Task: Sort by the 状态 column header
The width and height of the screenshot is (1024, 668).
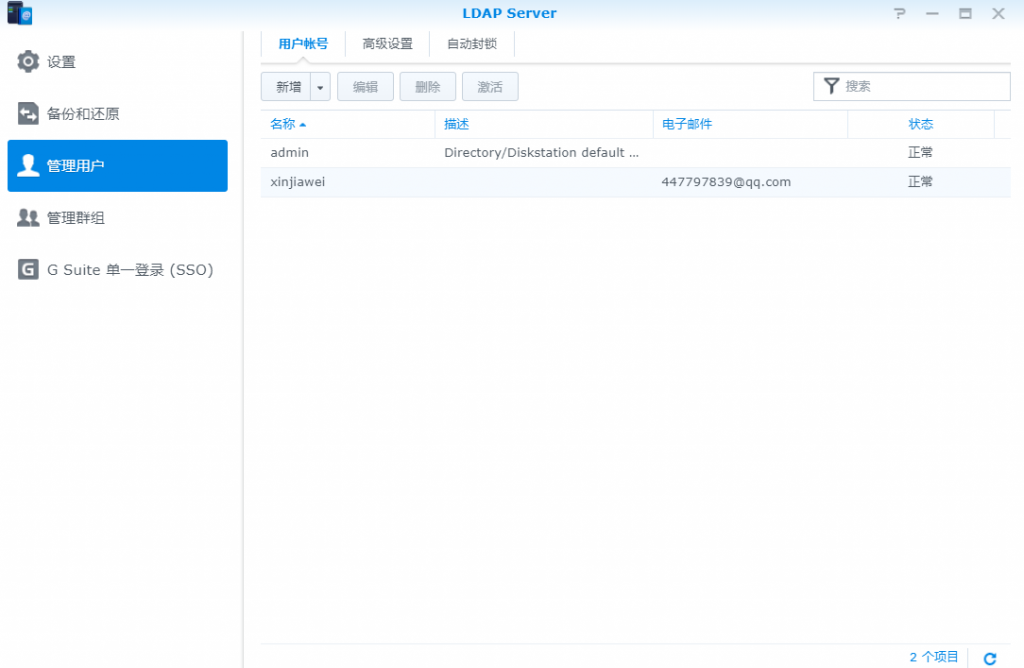Action: tap(920, 125)
